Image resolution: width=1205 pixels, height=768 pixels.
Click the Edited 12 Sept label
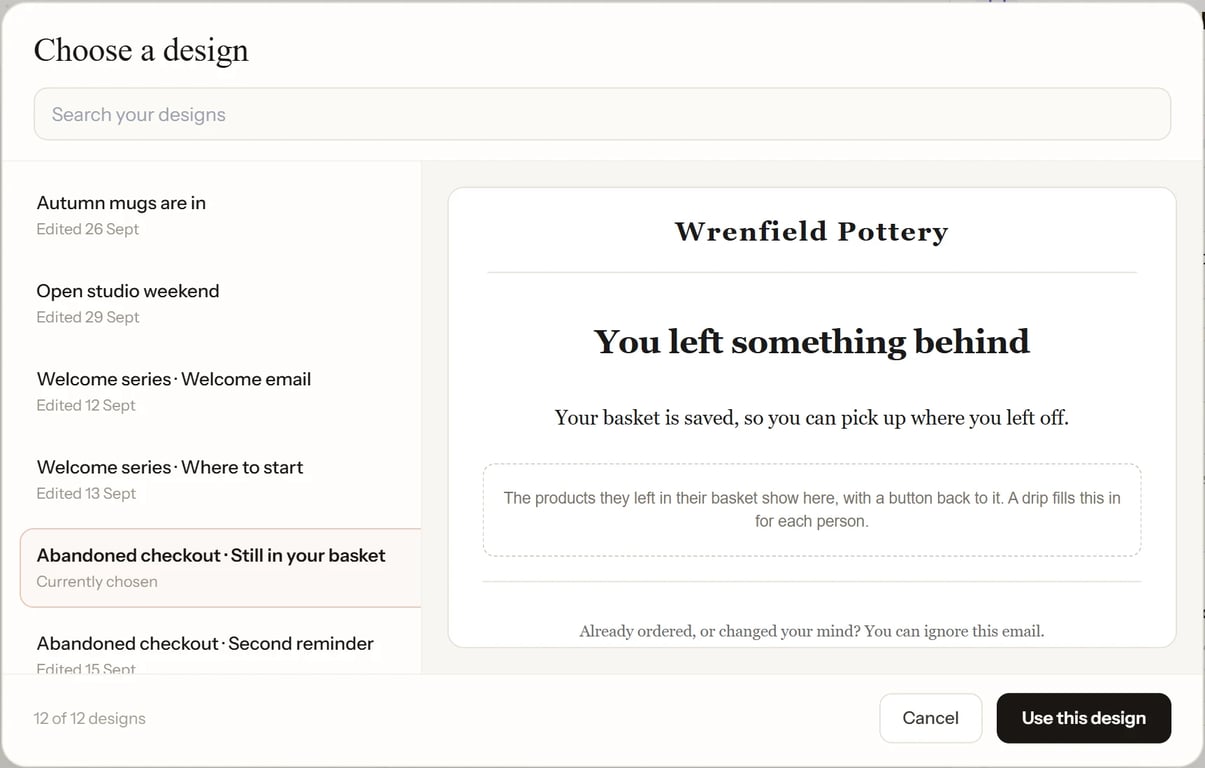(86, 405)
